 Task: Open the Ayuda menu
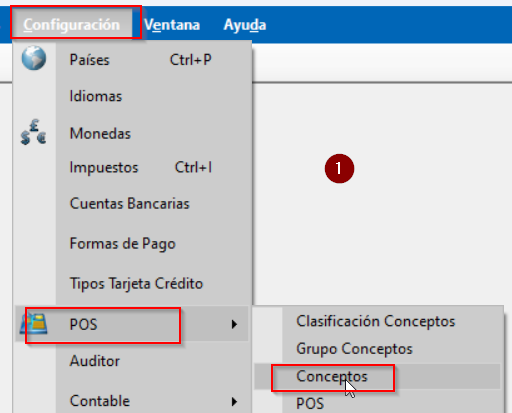click(245, 25)
